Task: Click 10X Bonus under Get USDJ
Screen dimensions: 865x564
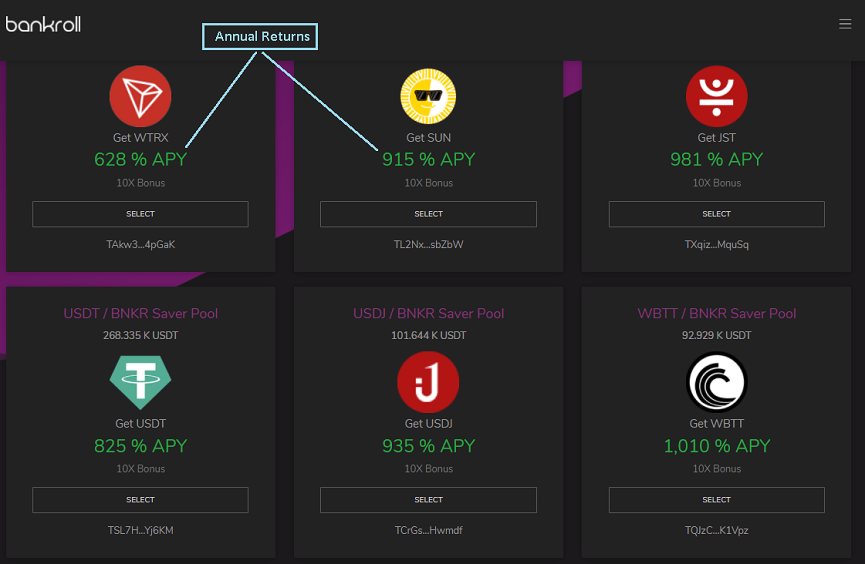Action: pos(428,469)
